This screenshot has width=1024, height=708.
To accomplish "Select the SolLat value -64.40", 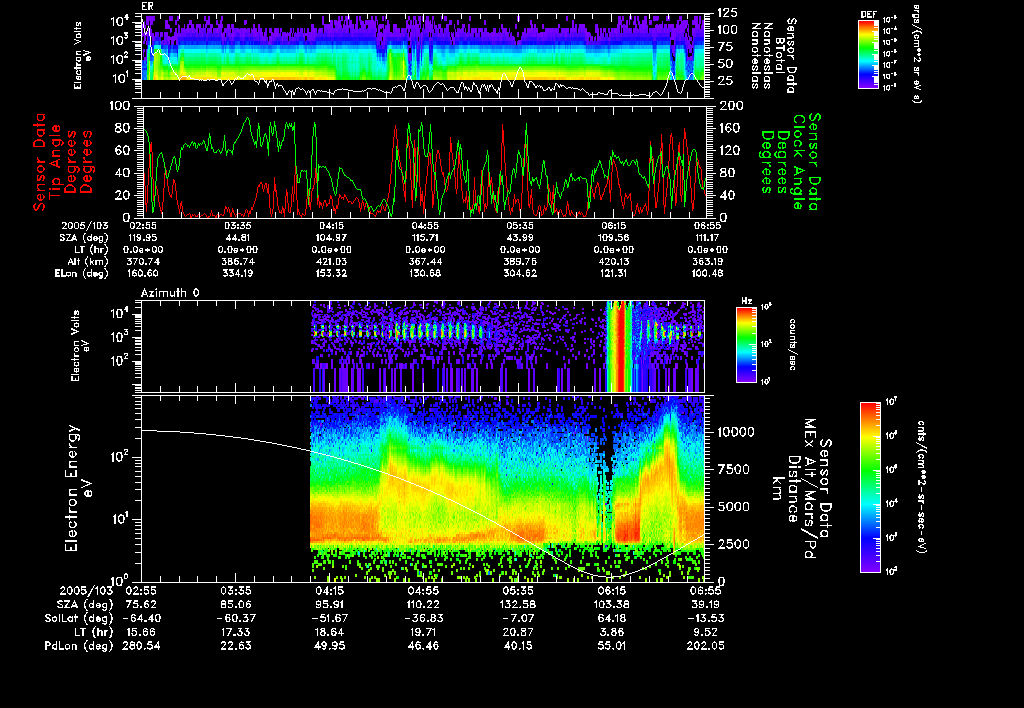I will [x=142, y=618].
